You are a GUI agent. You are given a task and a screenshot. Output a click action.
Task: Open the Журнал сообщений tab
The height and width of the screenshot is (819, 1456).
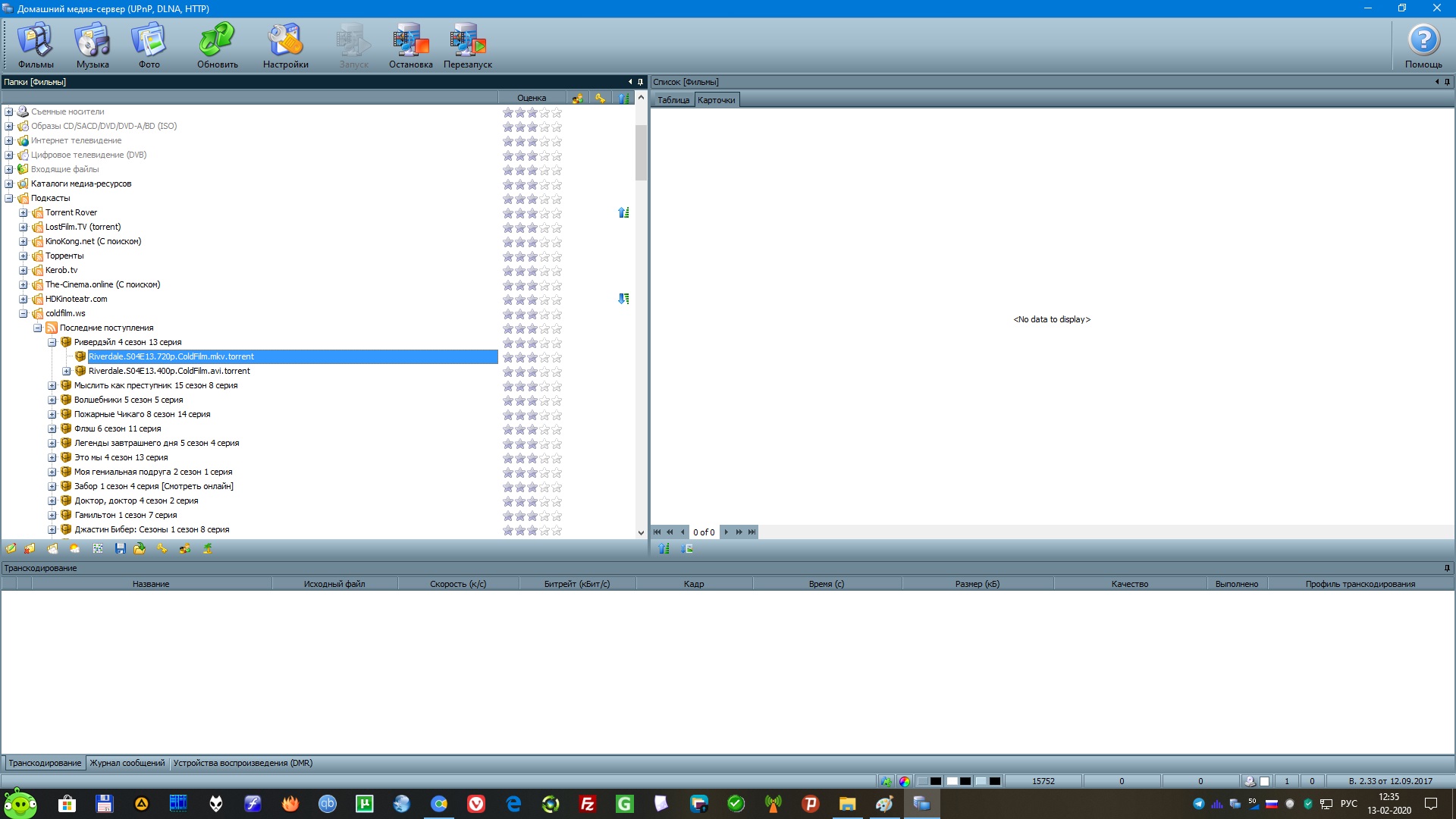[127, 764]
